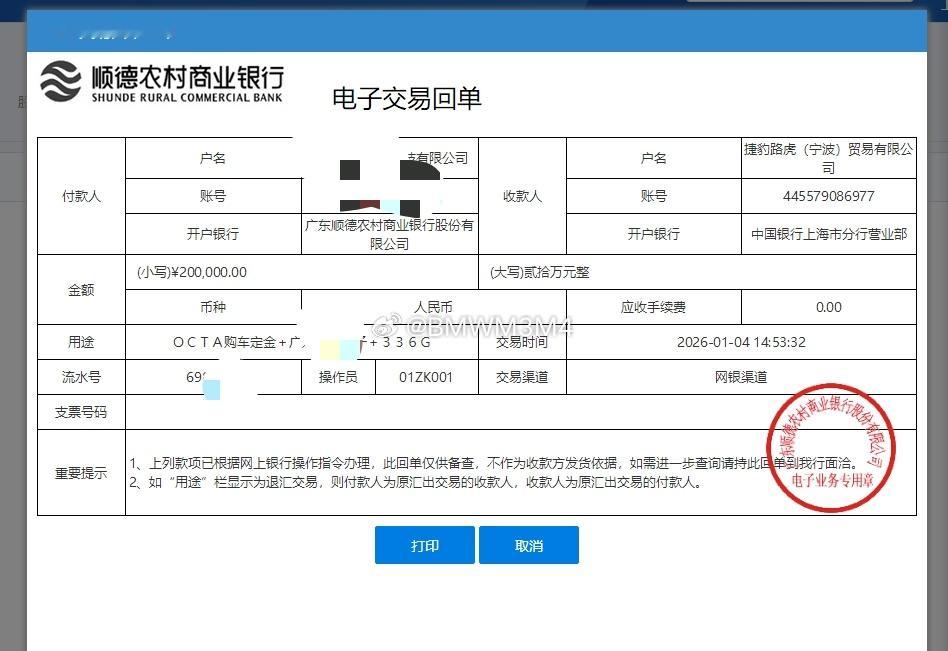This screenshot has height=651, width=948.
Task: Click the 用途 row label
Action: (81, 342)
